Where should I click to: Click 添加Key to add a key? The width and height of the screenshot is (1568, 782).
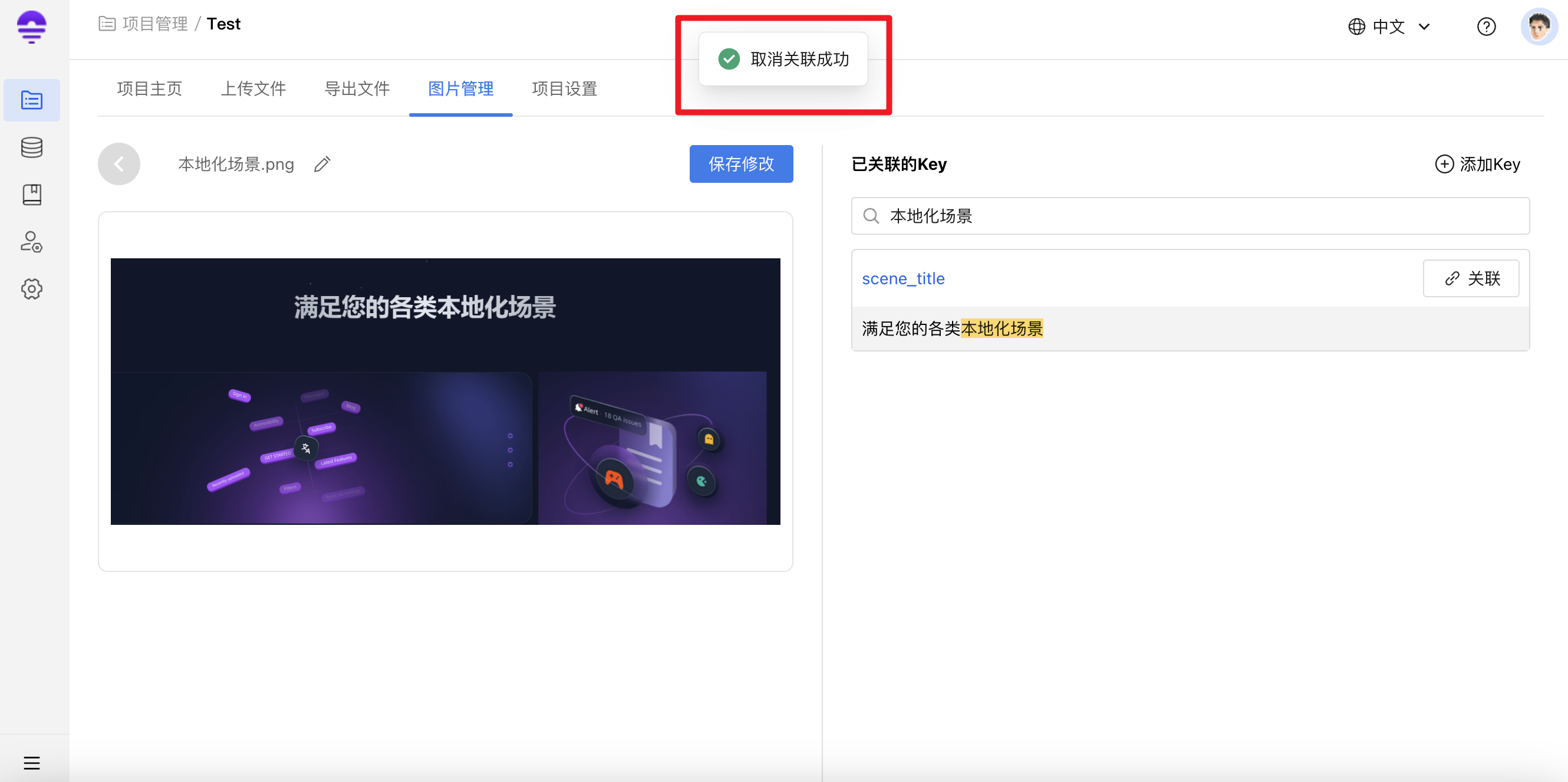click(x=1477, y=164)
